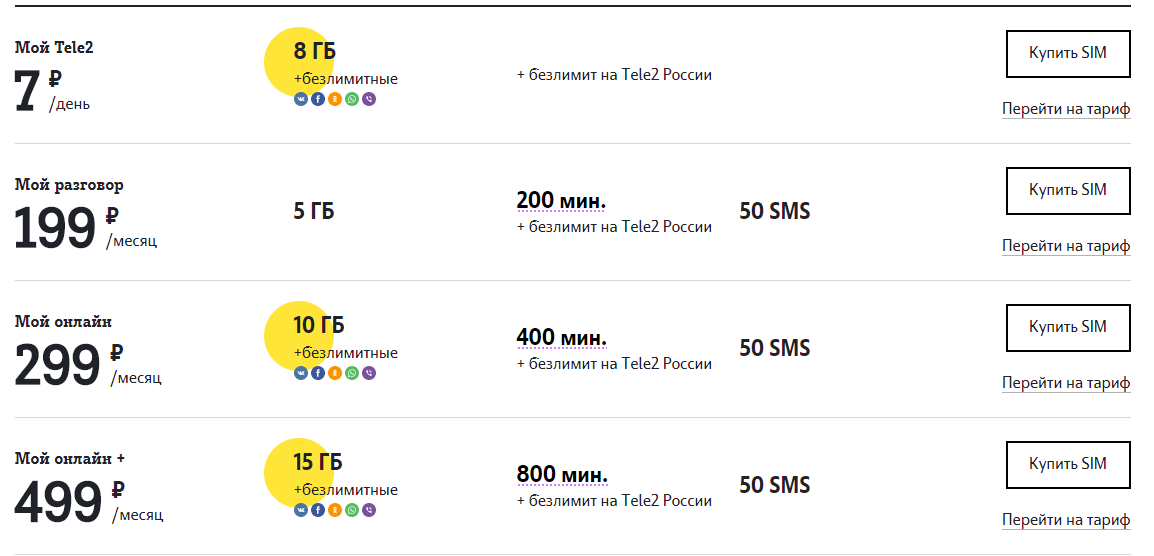The image size is (1154, 556).
Task: Switch to Мой Tele2 tariff via Перейти на тариф
Action: [x=1066, y=110]
